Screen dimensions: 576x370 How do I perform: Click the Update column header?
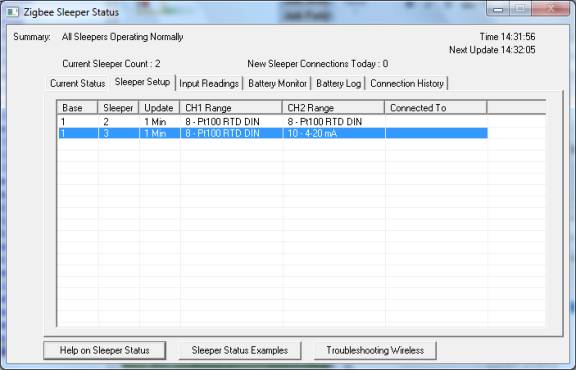[x=159, y=108]
